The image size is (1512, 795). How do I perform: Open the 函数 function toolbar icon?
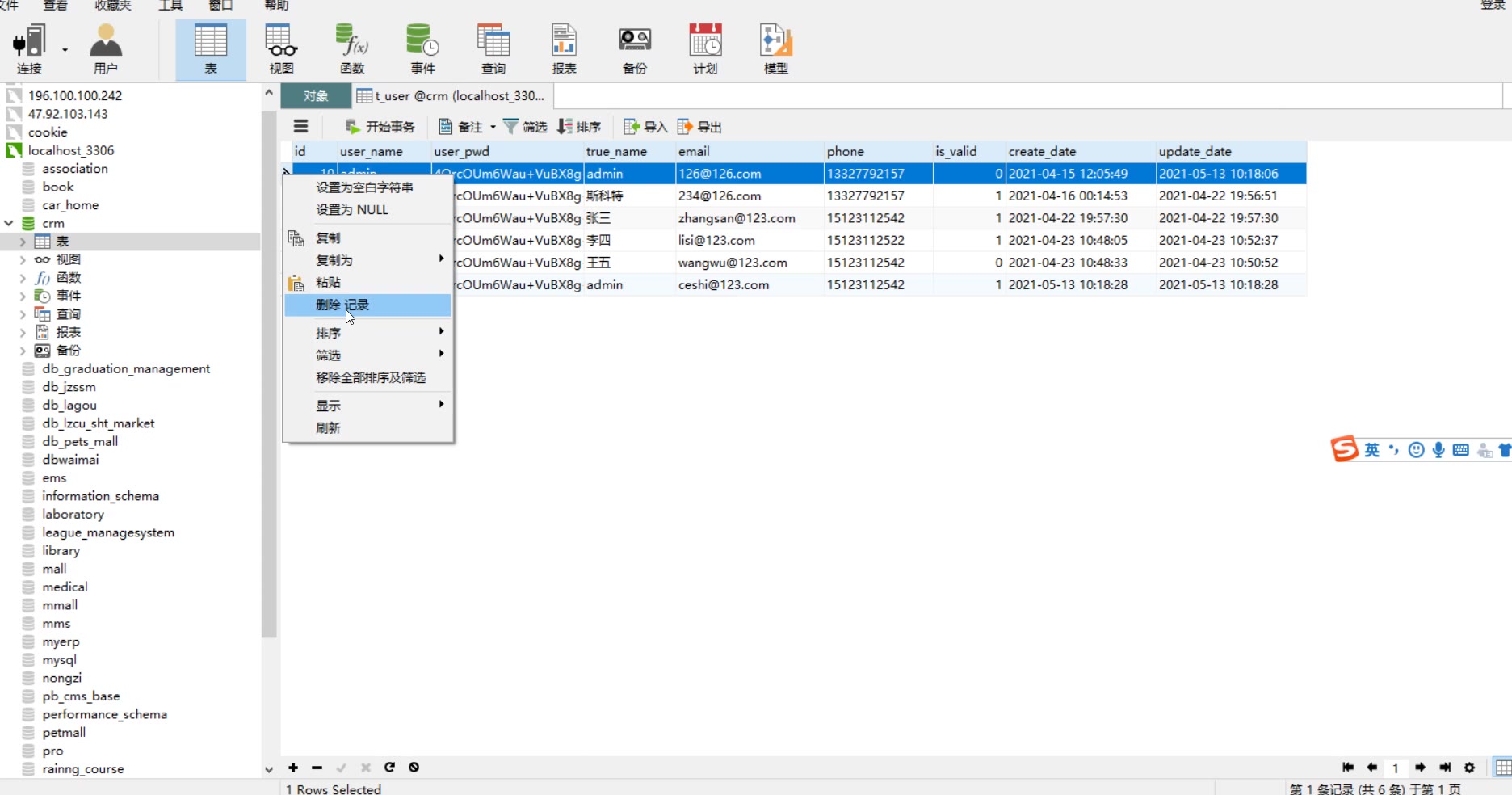pos(352,49)
